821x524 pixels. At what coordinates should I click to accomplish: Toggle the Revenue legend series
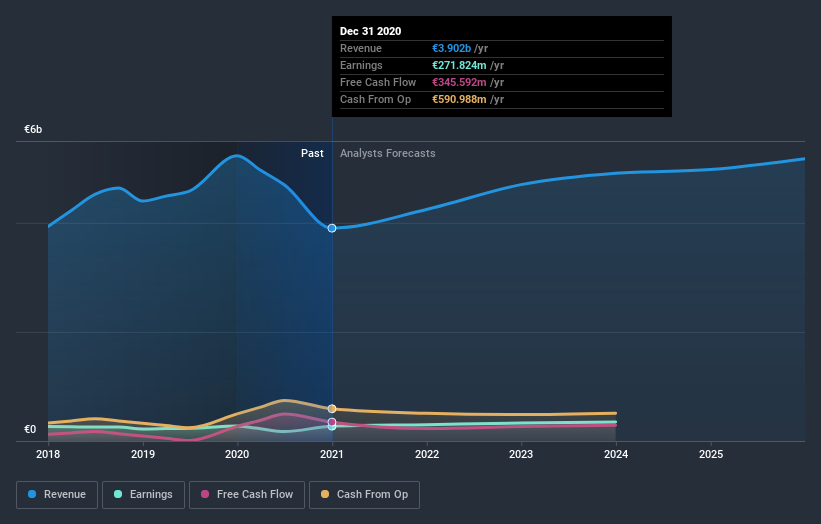tap(57, 495)
